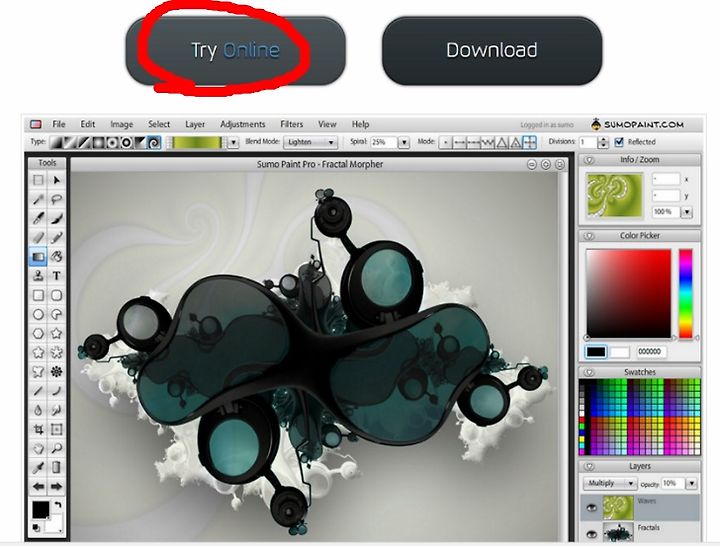
Task: Hide the Waves layer
Action: point(592,507)
